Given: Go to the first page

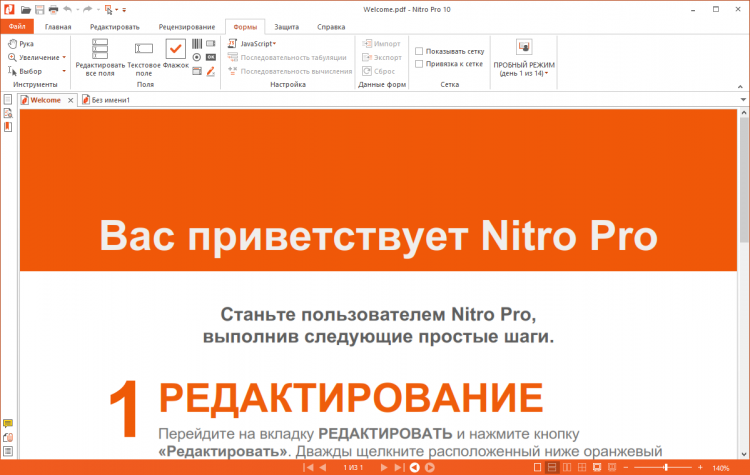Looking at the screenshot, I should [x=309, y=467].
